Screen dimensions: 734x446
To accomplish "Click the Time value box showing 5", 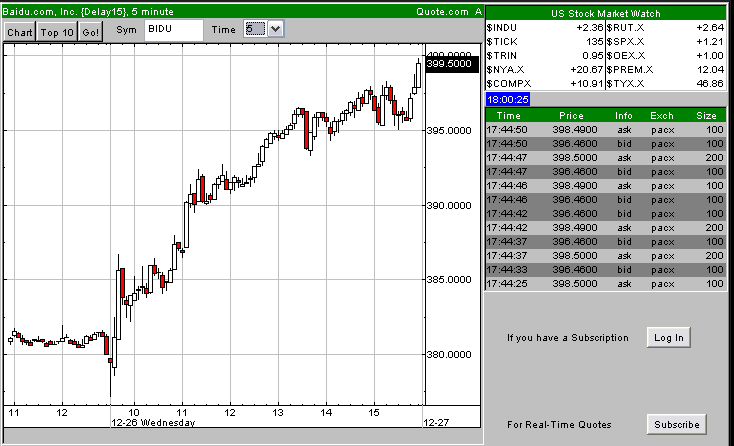I will click(256, 29).
